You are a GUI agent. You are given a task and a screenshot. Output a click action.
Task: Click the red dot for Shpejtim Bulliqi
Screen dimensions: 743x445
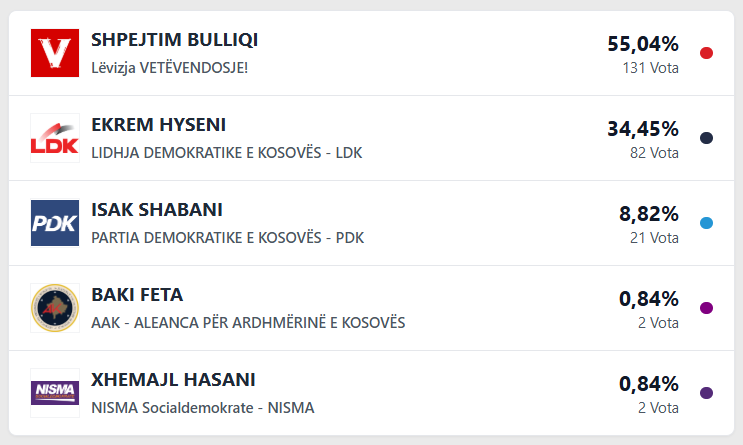[706, 53]
